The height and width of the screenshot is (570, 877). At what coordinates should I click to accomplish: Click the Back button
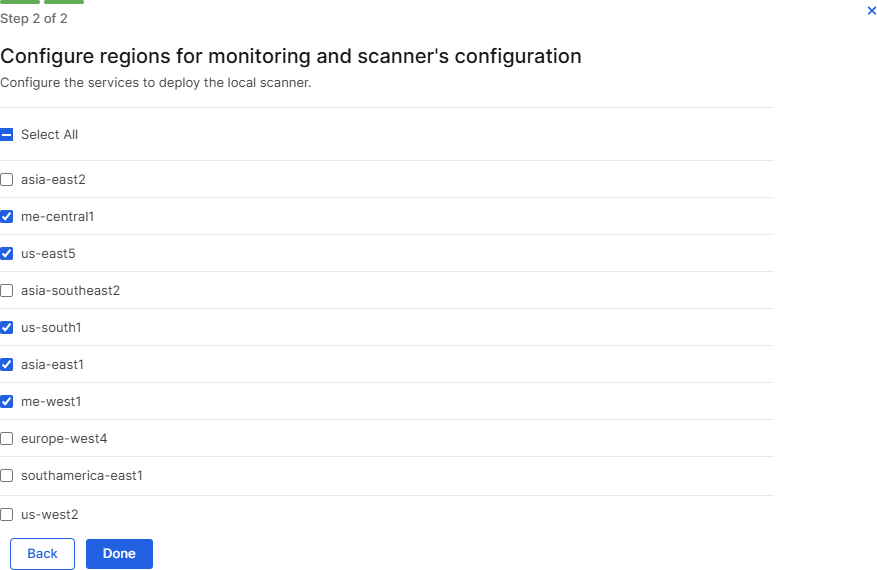42,554
